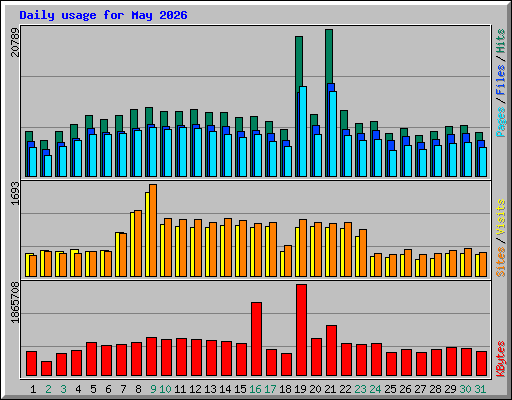Select day 20 on the date axis
512x400 pixels.
pos(315,389)
